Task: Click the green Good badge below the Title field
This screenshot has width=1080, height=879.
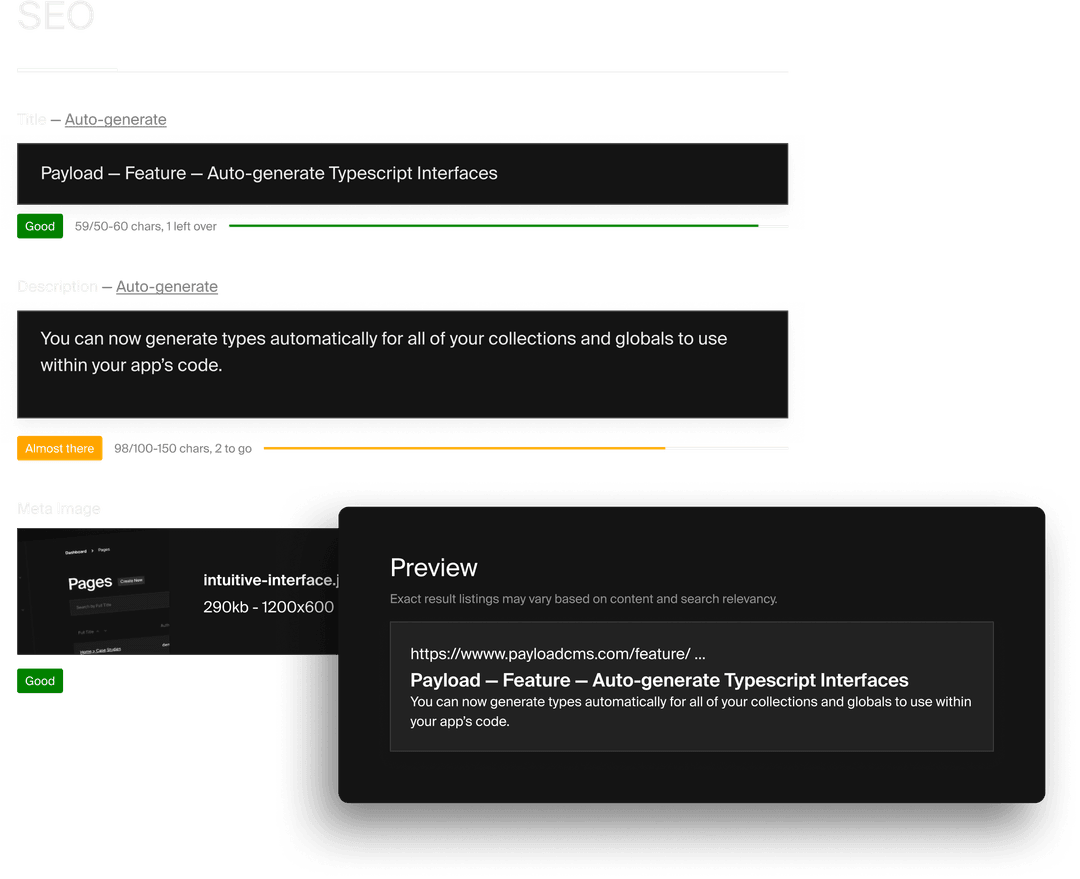Action: pos(40,226)
